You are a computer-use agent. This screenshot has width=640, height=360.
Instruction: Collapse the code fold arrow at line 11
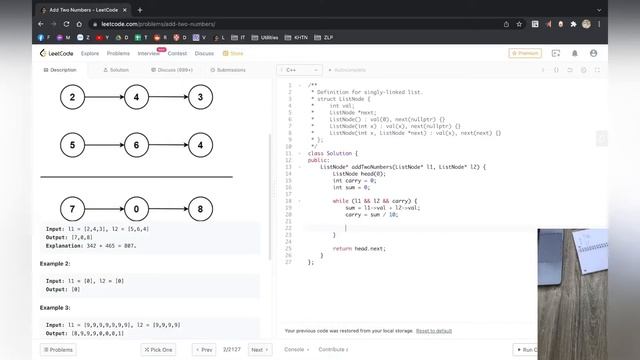(x=300, y=153)
